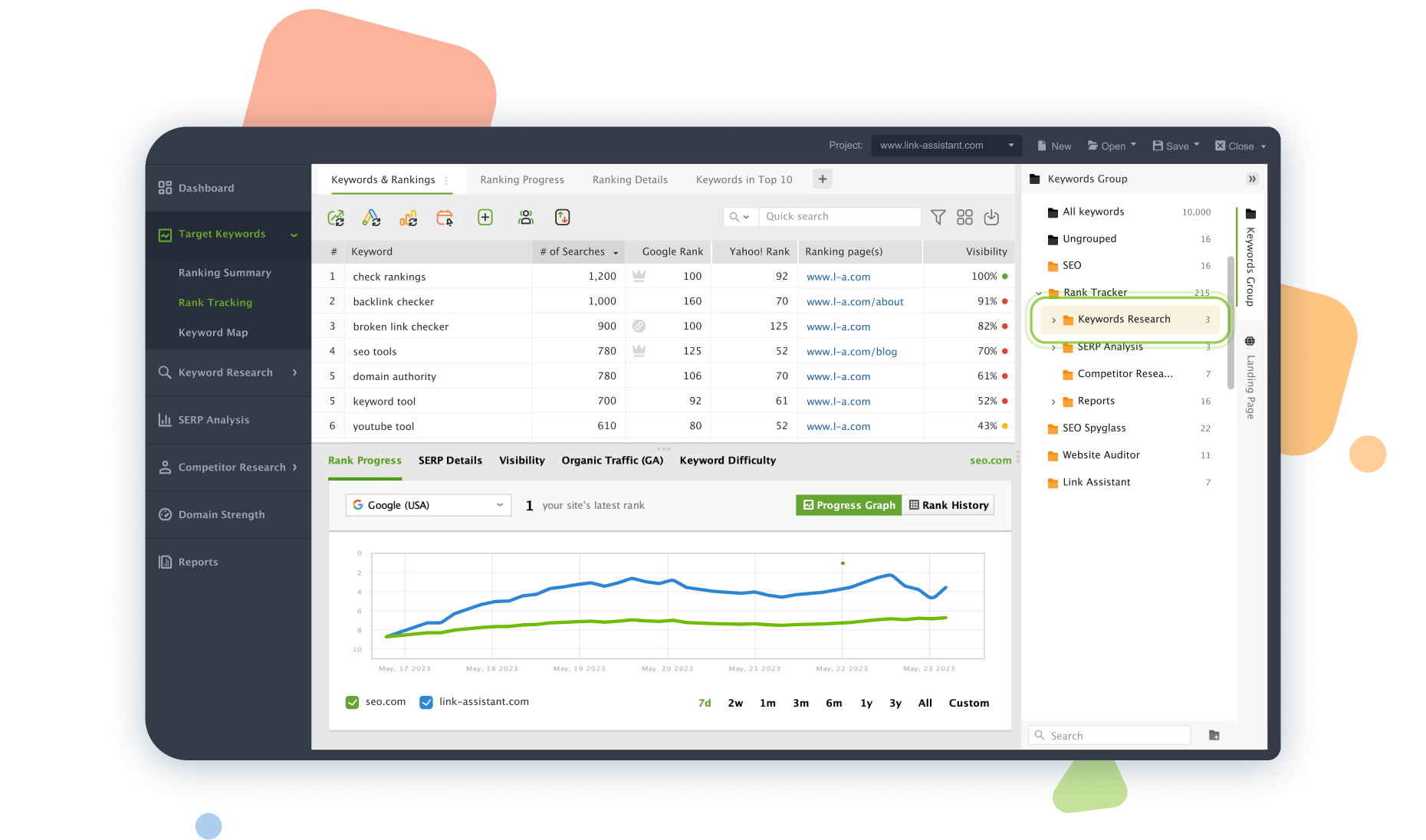Select 2w time range
This screenshot has height=840, width=1426.
[x=735, y=704]
